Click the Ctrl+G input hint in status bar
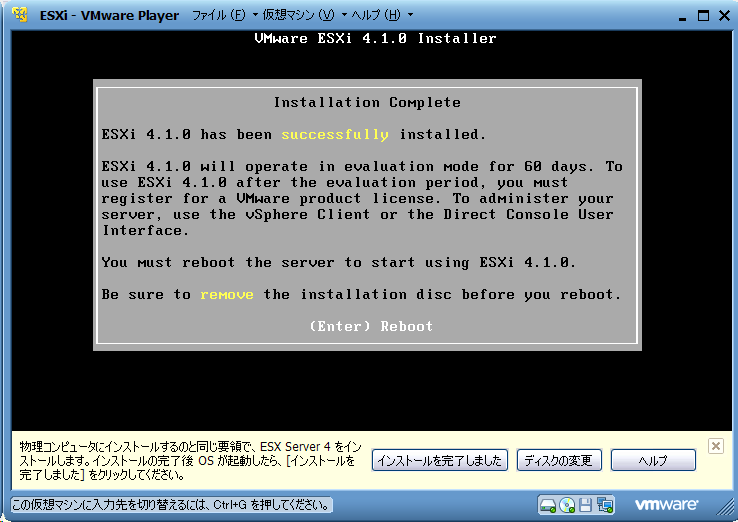Viewport: 738px width, 522px height. 171,506
